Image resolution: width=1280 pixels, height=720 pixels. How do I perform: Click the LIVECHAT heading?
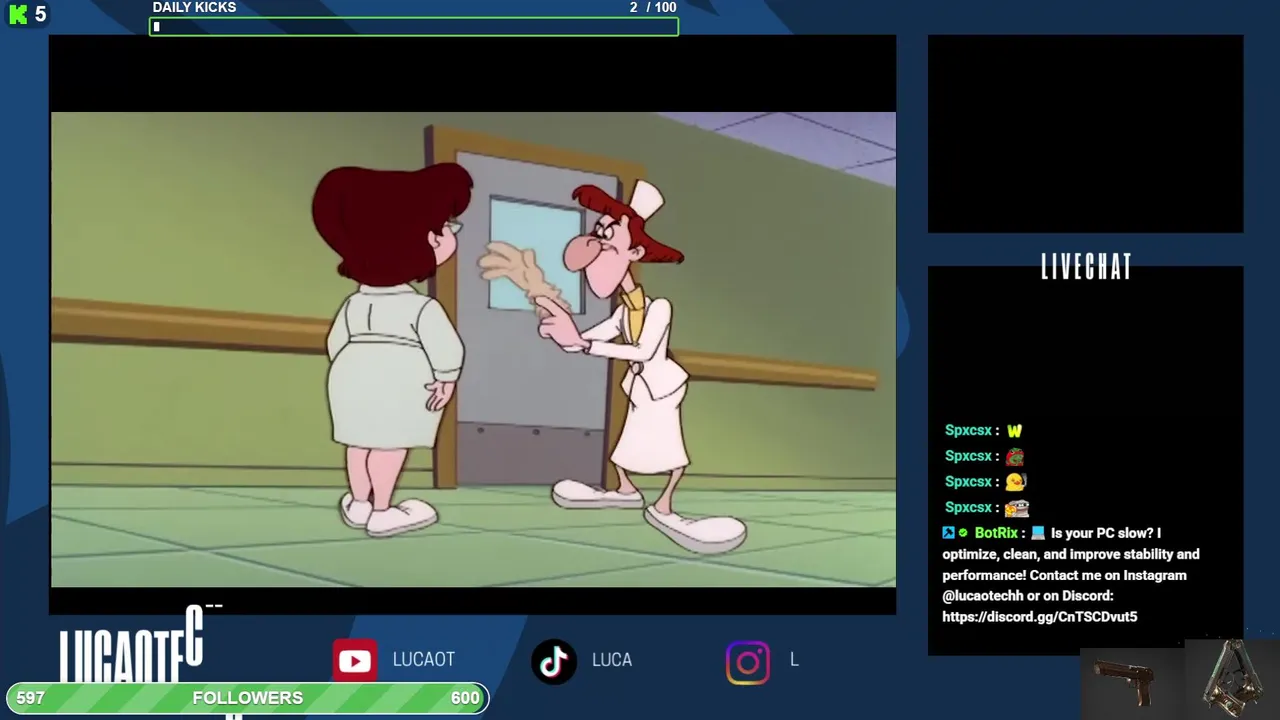(1086, 267)
